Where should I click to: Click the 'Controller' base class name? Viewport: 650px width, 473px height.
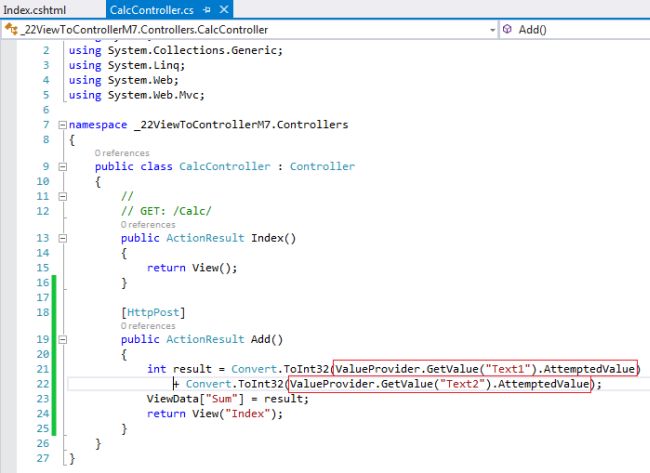pyautogui.click(x=322, y=166)
